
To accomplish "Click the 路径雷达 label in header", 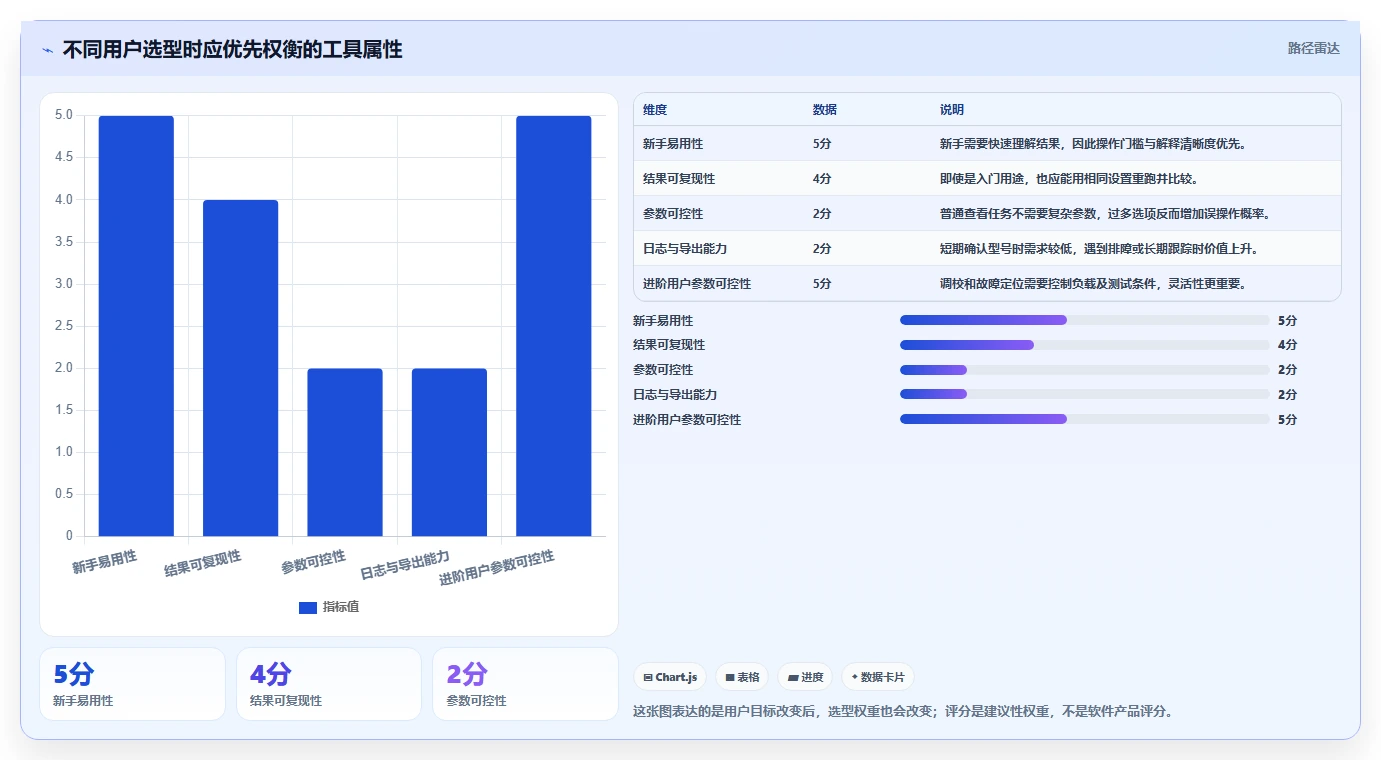I will [x=1313, y=48].
